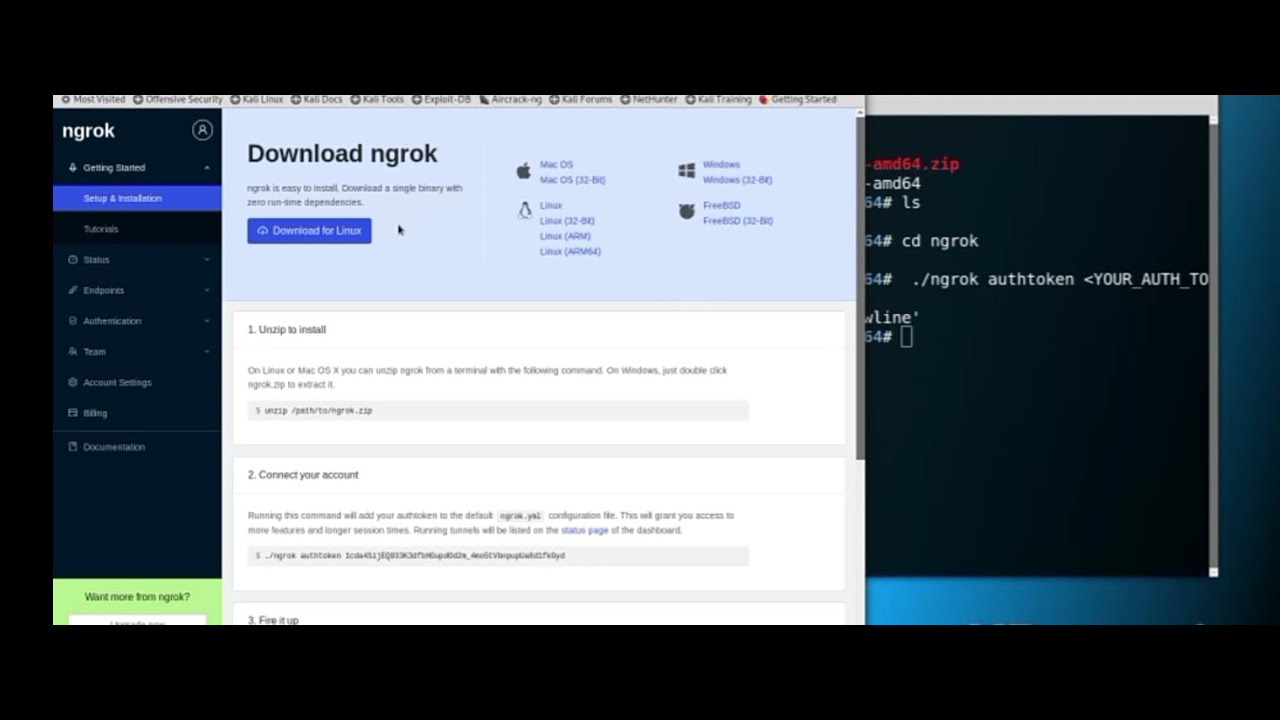
Task: Click the Download for Linux button
Action: (x=309, y=231)
